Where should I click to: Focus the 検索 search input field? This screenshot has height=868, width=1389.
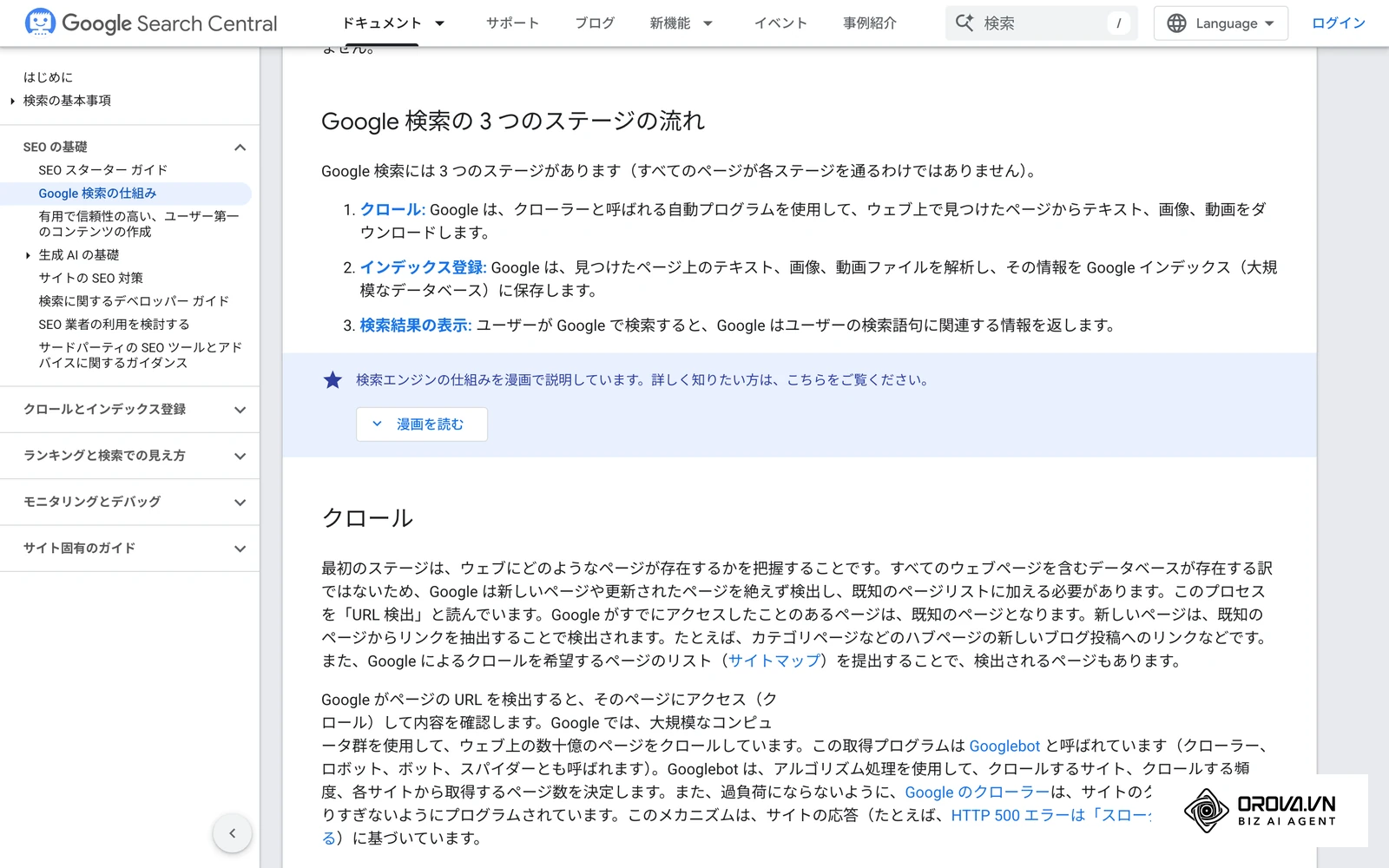[x=1042, y=23]
